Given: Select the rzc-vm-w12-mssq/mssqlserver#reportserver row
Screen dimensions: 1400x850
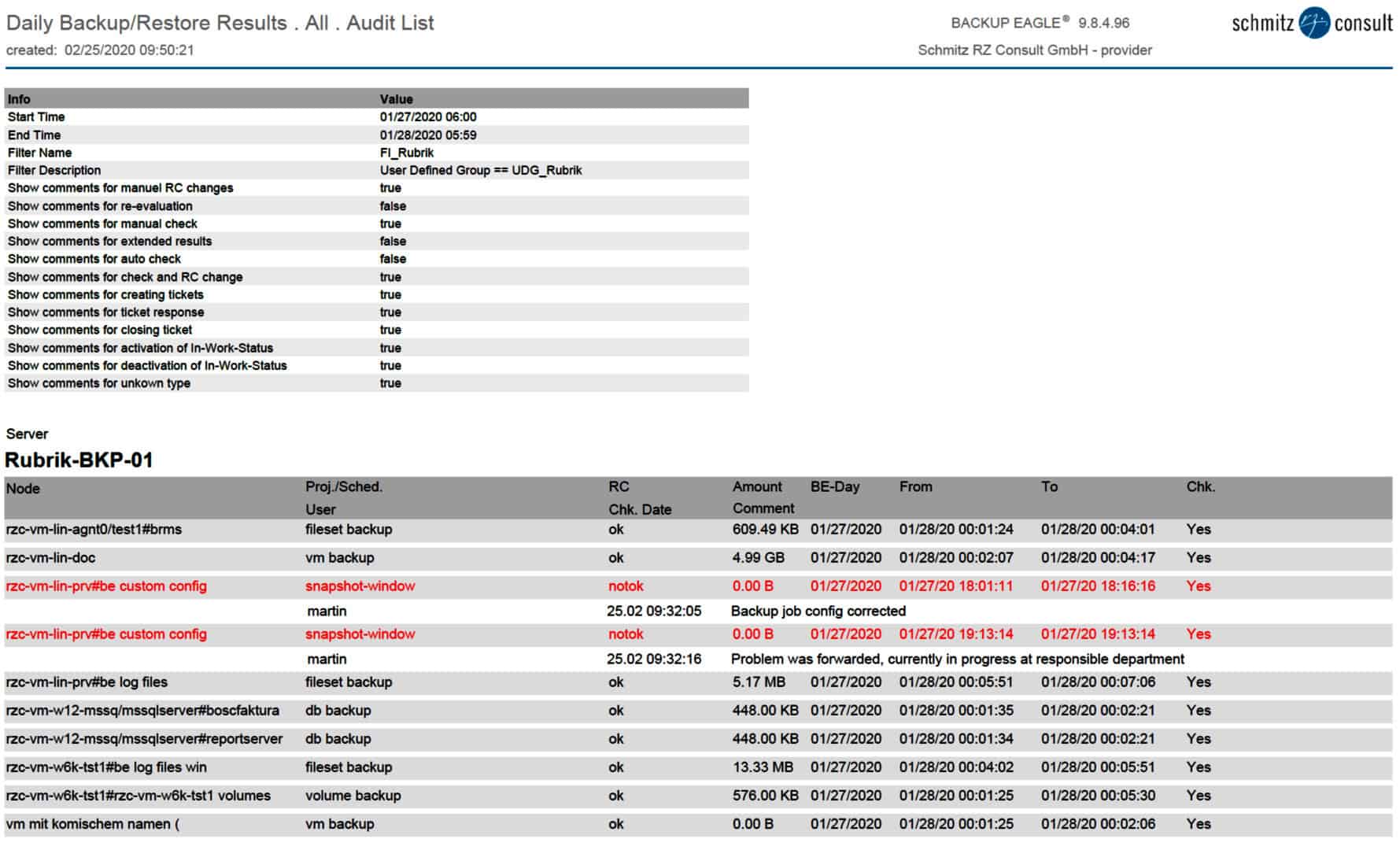Looking at the screenshot, I should coord(144,739).
